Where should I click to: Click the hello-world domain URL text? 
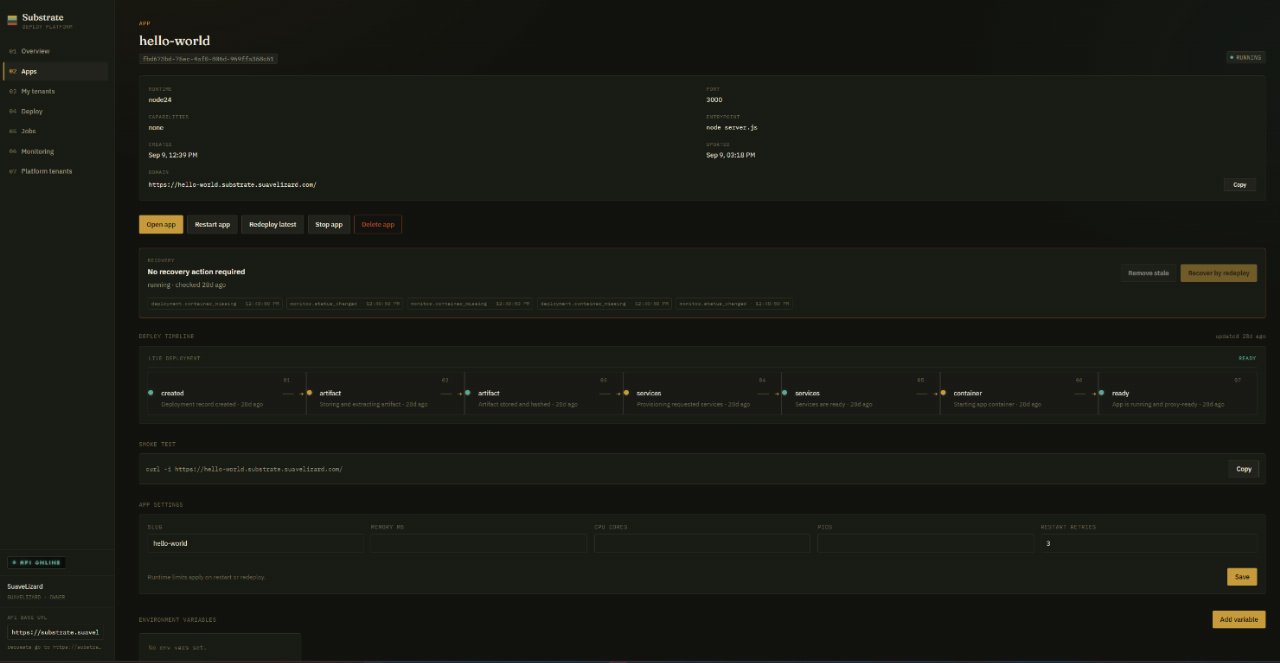(232, 185)
